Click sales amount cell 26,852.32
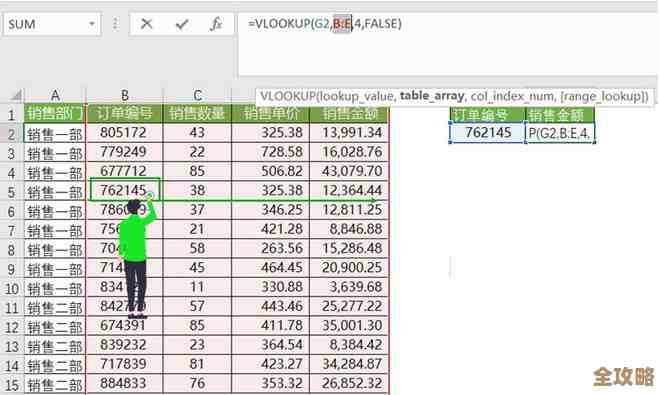The image size is (660, 395). coord(349,384)
